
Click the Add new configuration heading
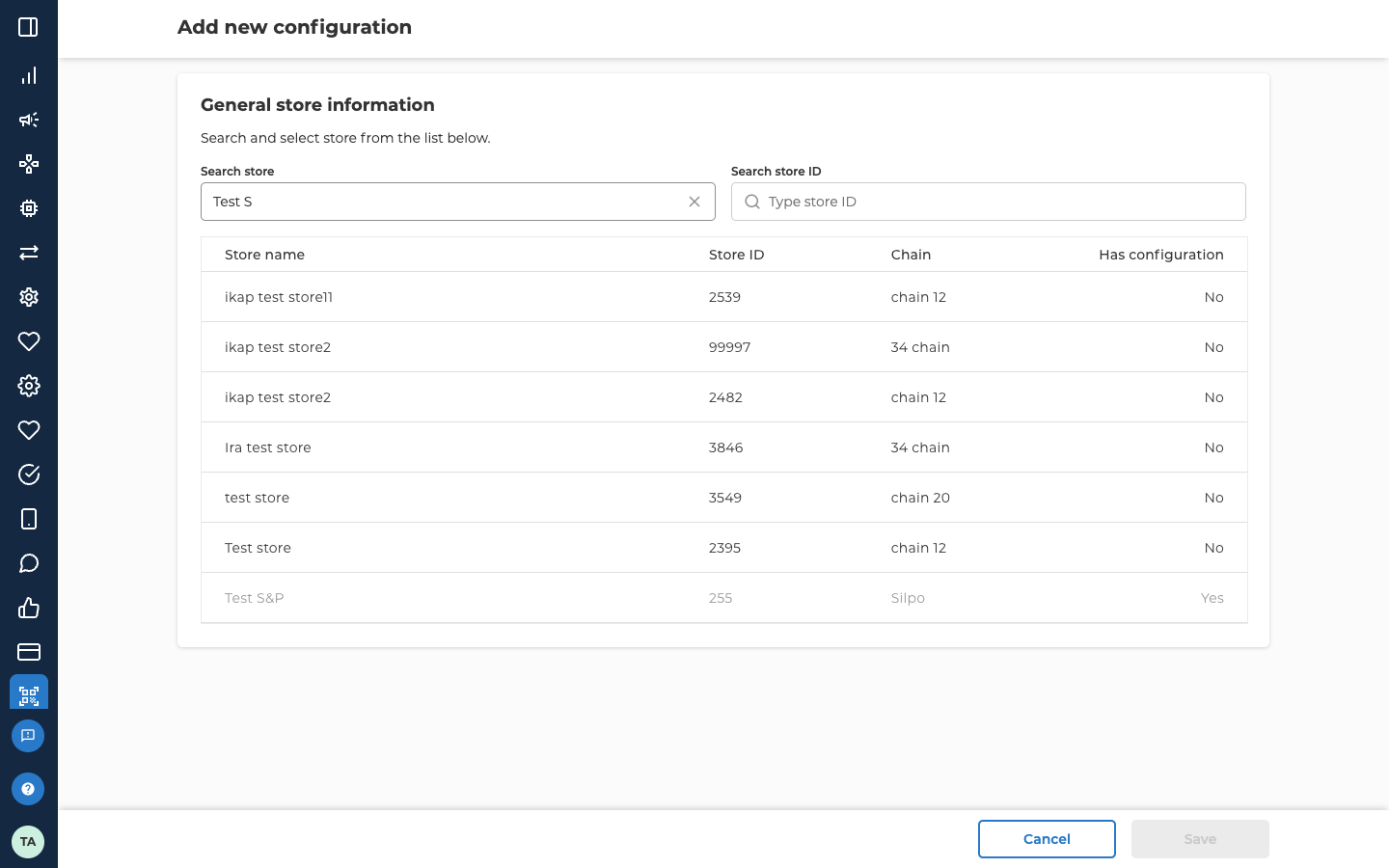(x=294, y=27)
